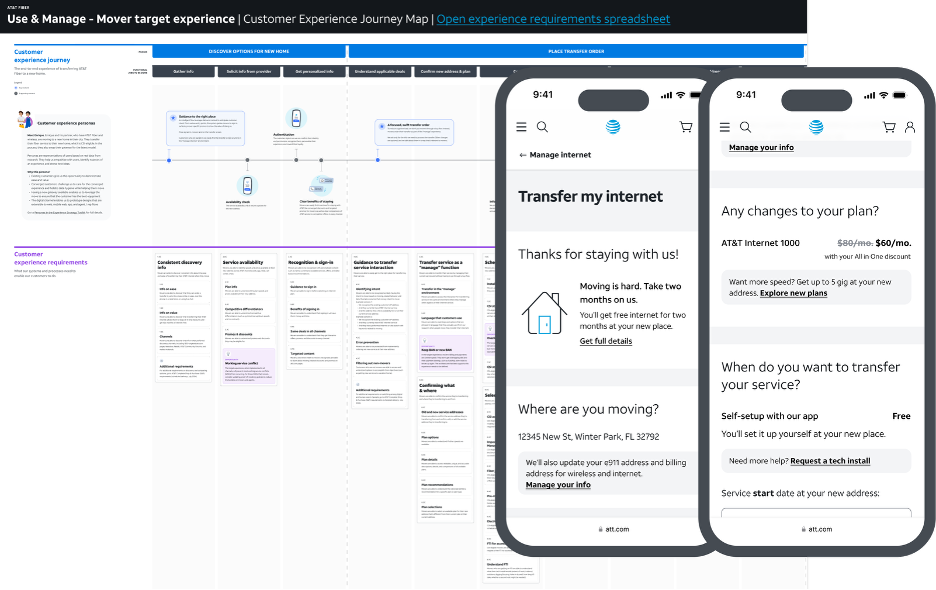The height and width of the screenshot is (590, 936).
Task: Click Customer experience personas people illustration
Action: [25, 119]
